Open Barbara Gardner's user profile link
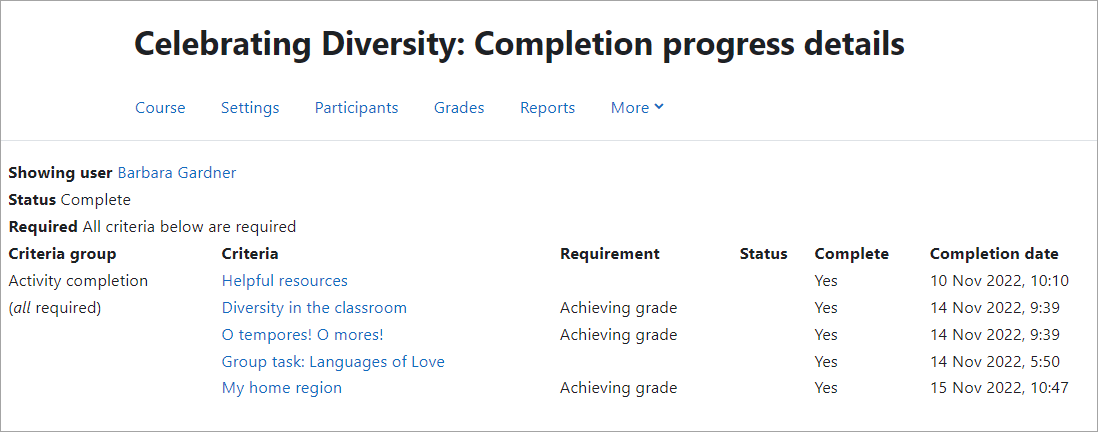The width and height of the screenshot is (1098, 432). pos(177,173)
